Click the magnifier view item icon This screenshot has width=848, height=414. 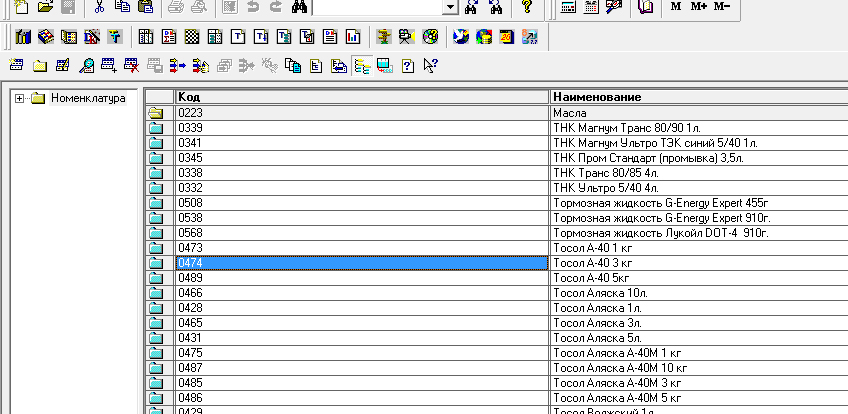click(87, 67)
